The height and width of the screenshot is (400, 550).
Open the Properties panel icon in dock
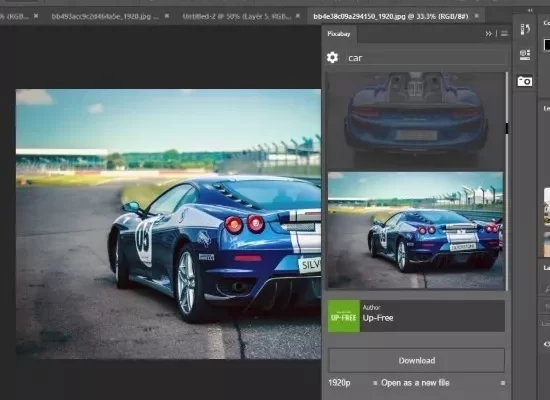point(525,55)
